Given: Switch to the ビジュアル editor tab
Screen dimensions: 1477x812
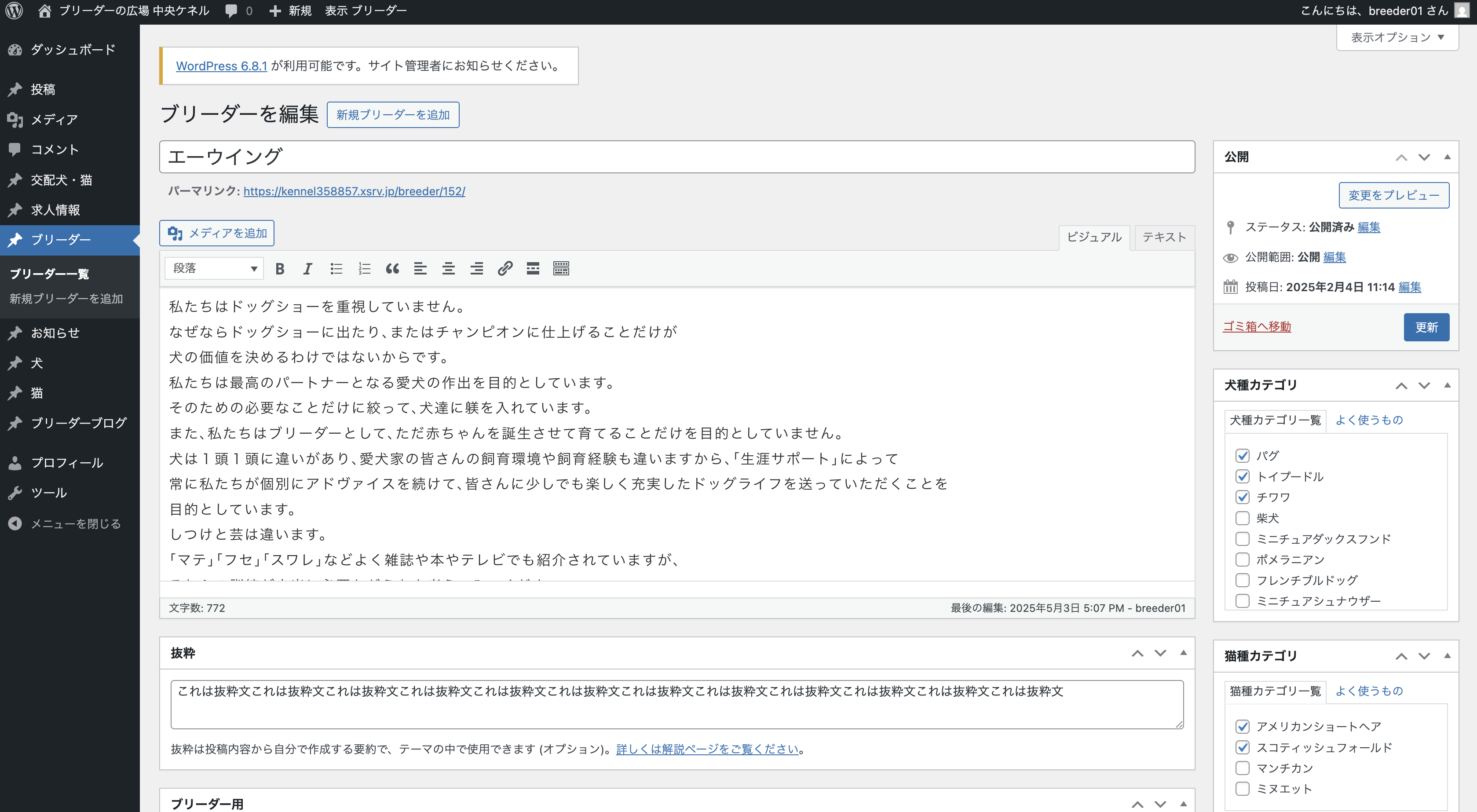Looking at the screenshot, I should [x=1094, y=238].
